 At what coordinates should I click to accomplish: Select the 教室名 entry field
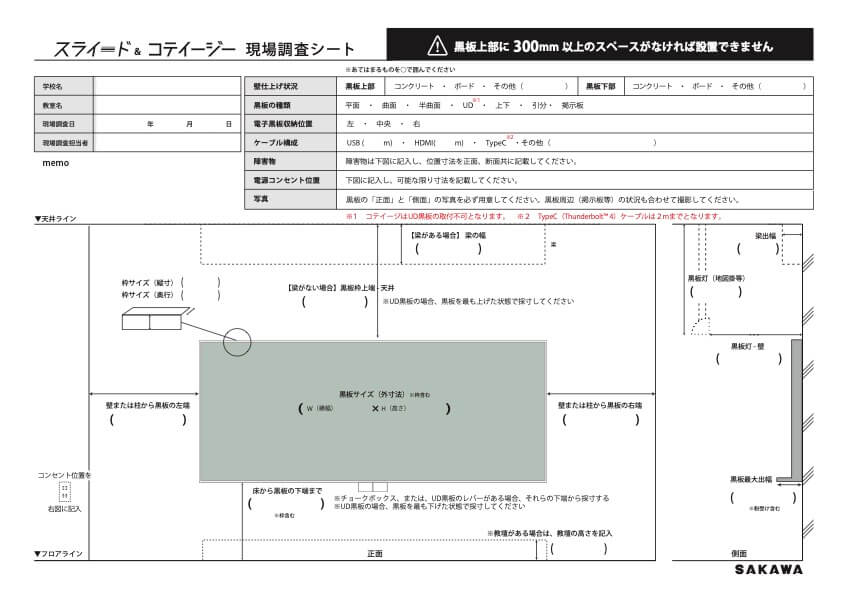pos(167,105)
